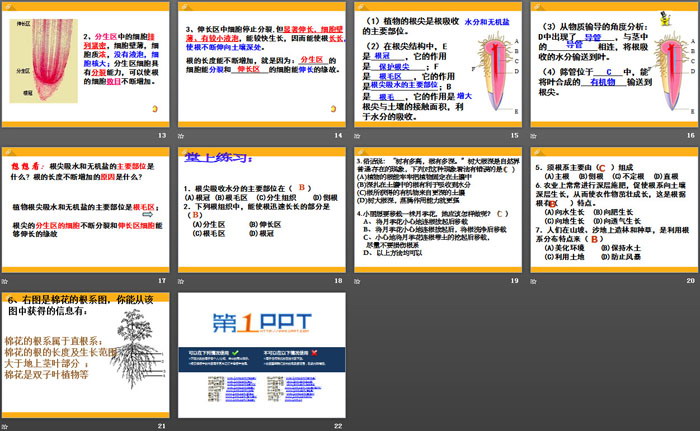Click slide number 19 label
This screenshot has height=431, width=700.
pyautogui.click(x=514, y=280)
